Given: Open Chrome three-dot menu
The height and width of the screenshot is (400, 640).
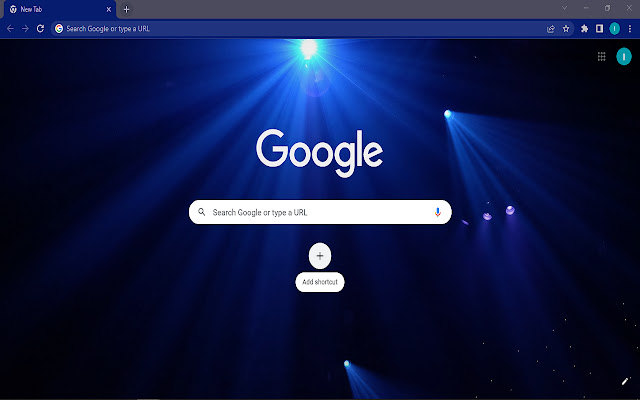Looking at the screenshot, I should [x=630, y=29].
